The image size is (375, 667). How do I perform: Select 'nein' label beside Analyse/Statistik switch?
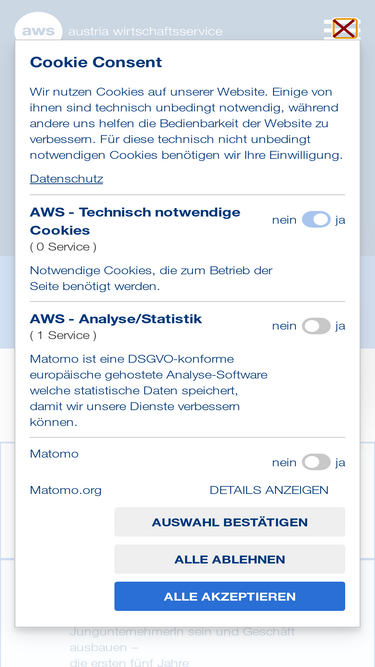[x=284, y=326]
